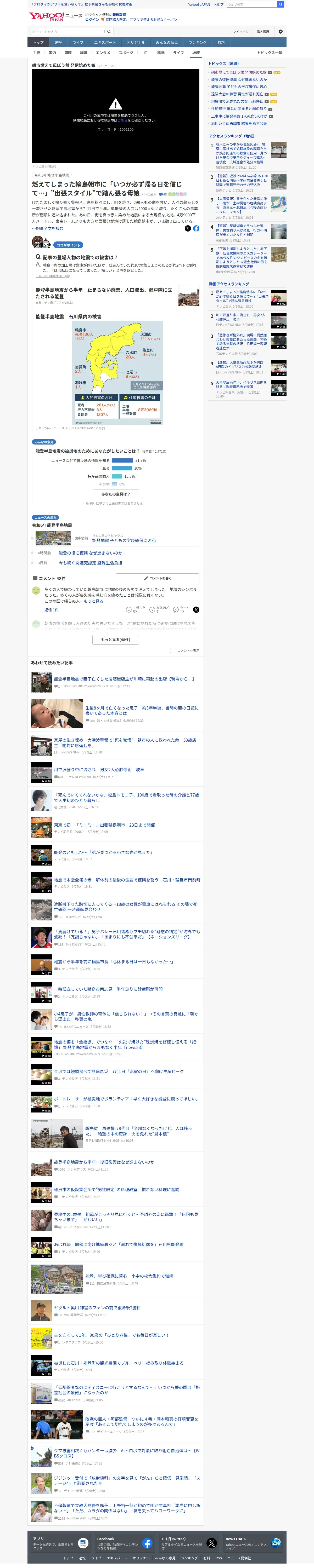The width and height of the screenshot is (314, 1568).
Task: Click the blue web search magnifier button
Action: 280,4
